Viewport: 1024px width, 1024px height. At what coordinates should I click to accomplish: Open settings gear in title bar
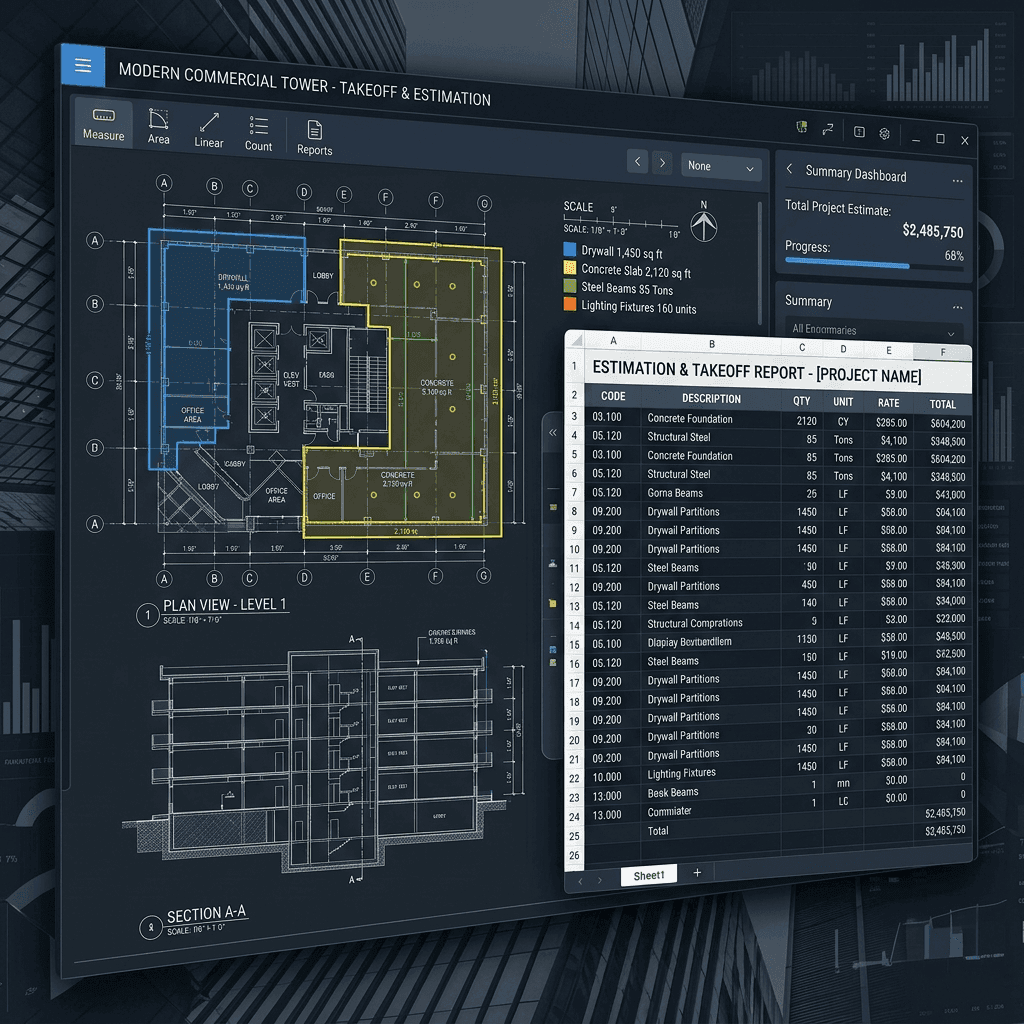(x=884, y=133)
